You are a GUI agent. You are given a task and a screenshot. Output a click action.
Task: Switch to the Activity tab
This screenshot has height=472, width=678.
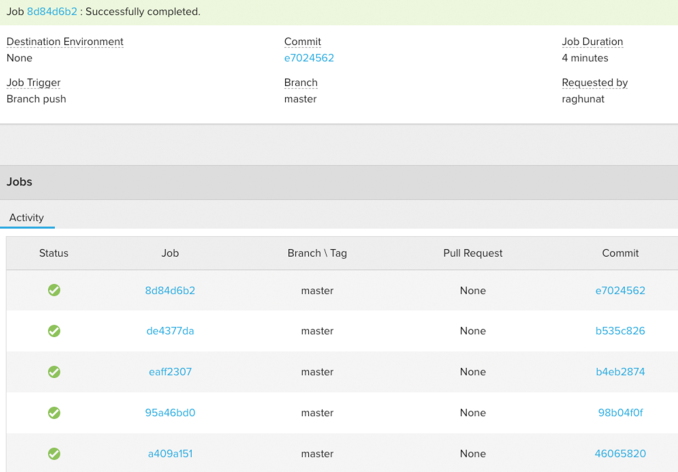[27, 218]
